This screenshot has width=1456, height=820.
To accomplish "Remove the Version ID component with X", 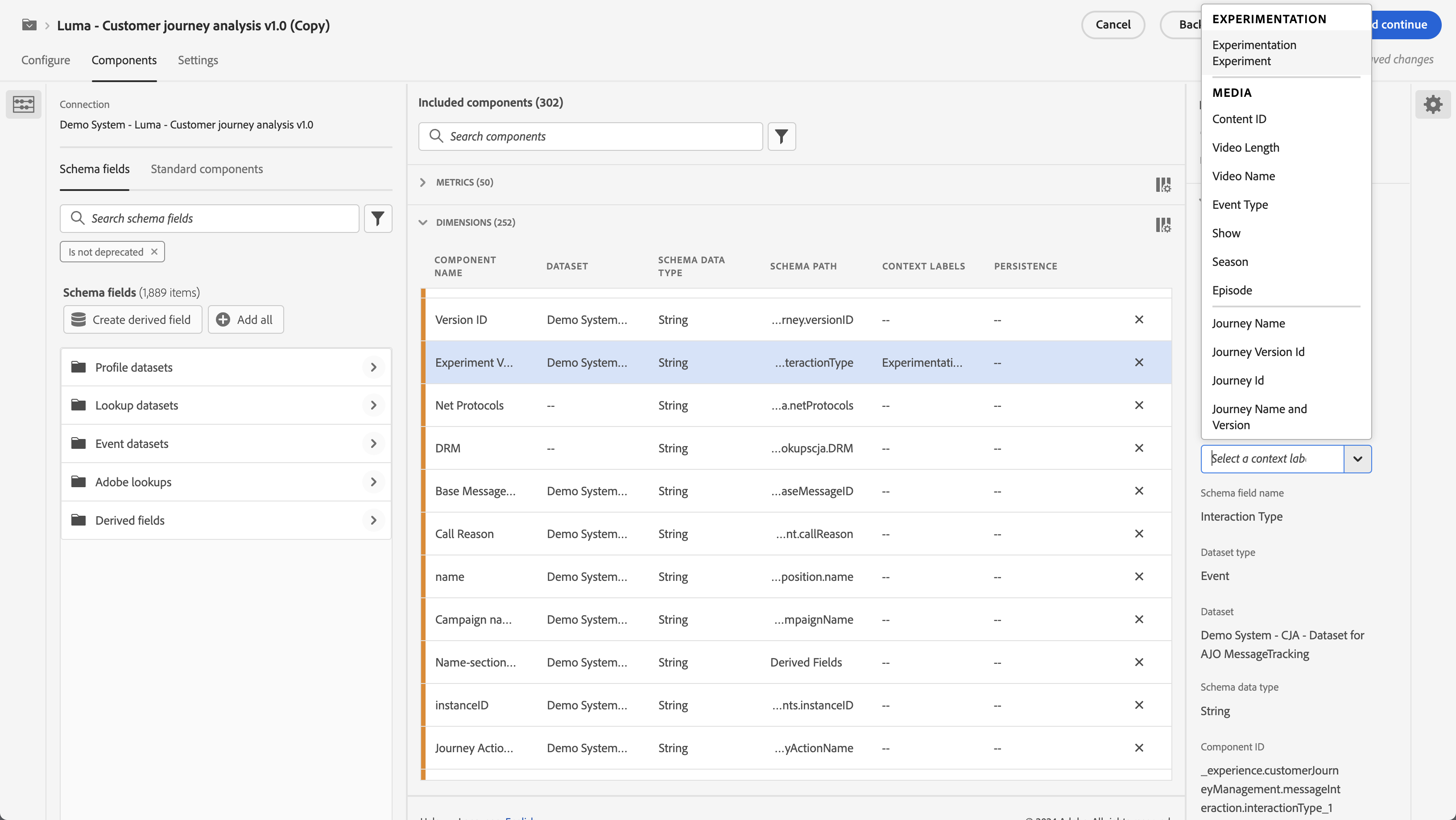I will [x=1138, y=319].
